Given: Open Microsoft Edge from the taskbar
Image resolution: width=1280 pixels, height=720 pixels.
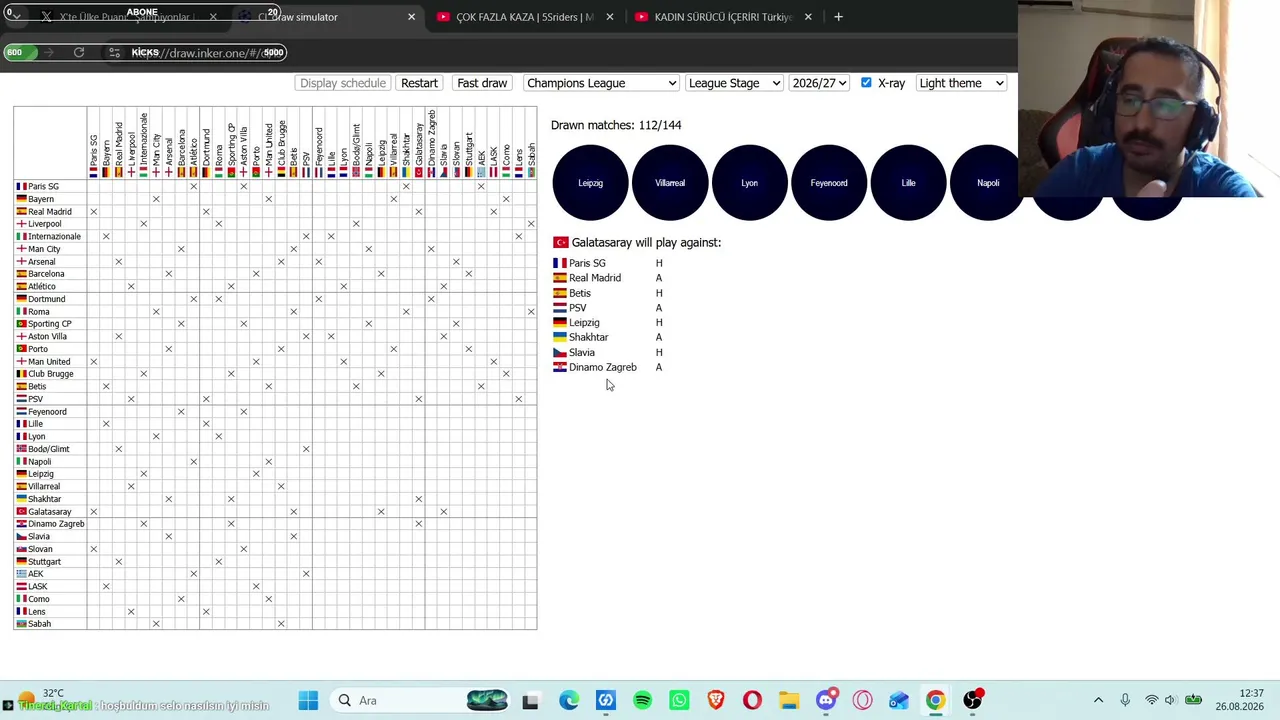Looking at the screenshot, I should [x=568, y=700].
